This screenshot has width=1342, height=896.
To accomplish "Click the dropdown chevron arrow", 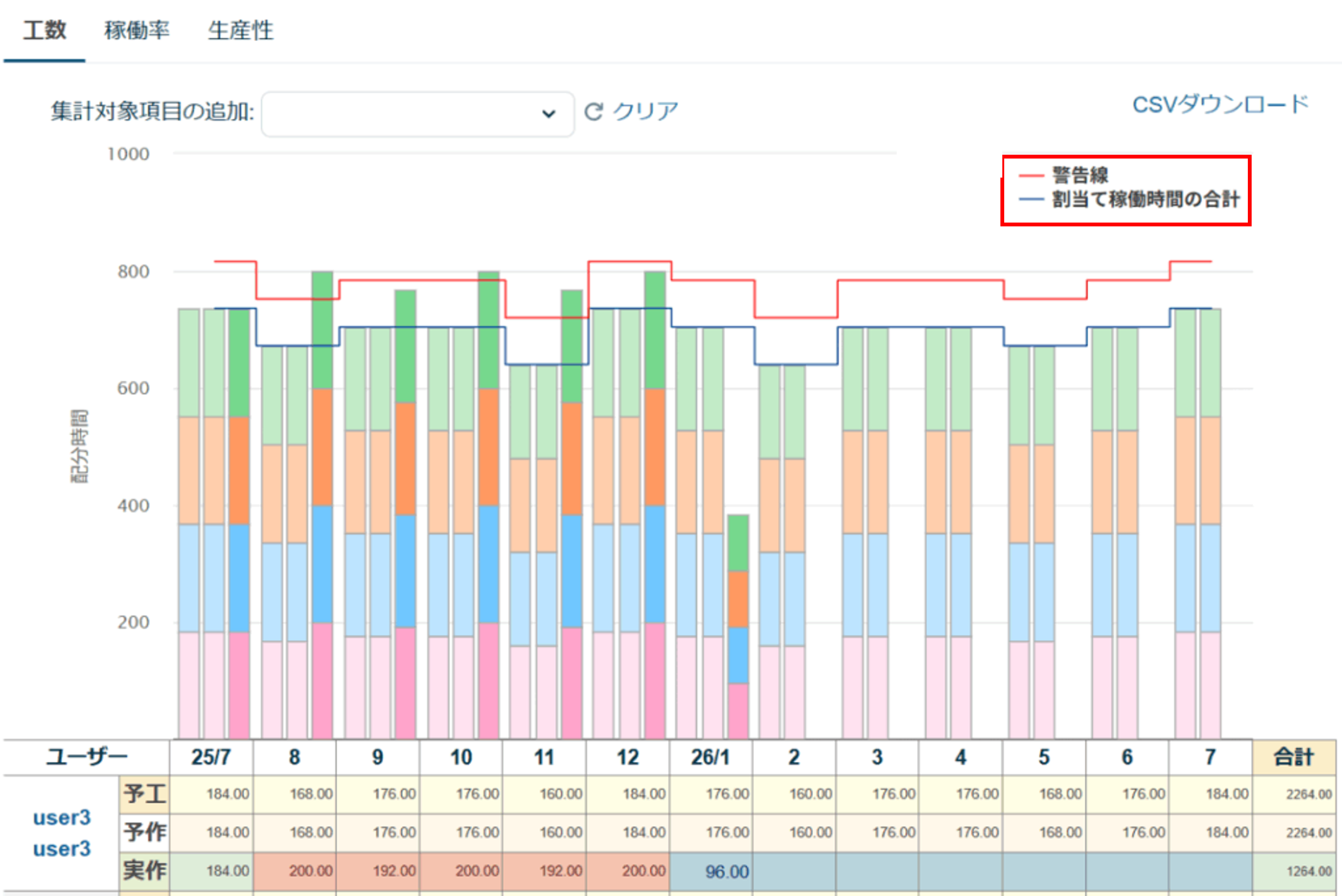I will coord(549,114).
